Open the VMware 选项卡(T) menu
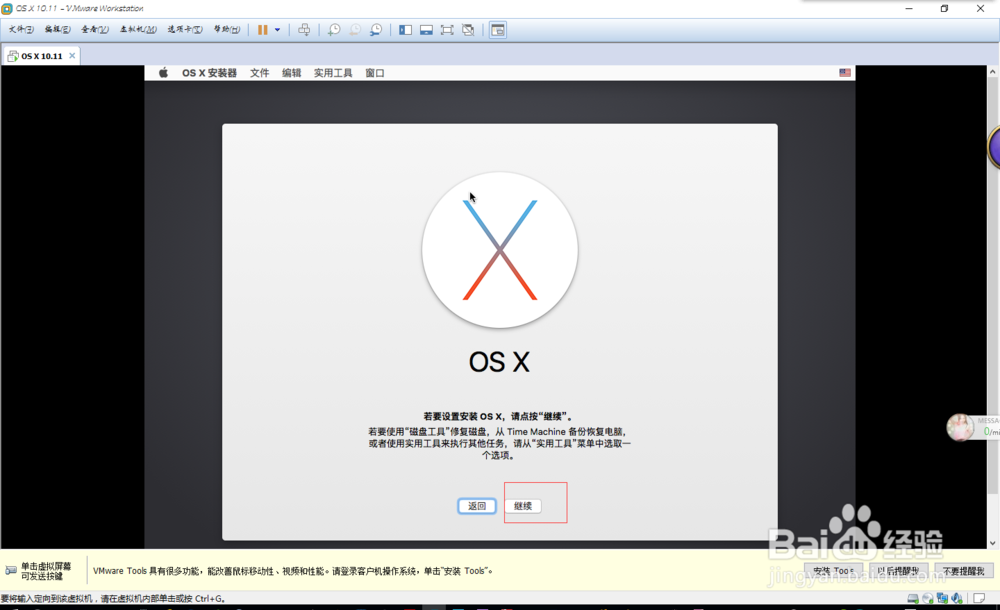1000x610 pixels. pos(185,29)
